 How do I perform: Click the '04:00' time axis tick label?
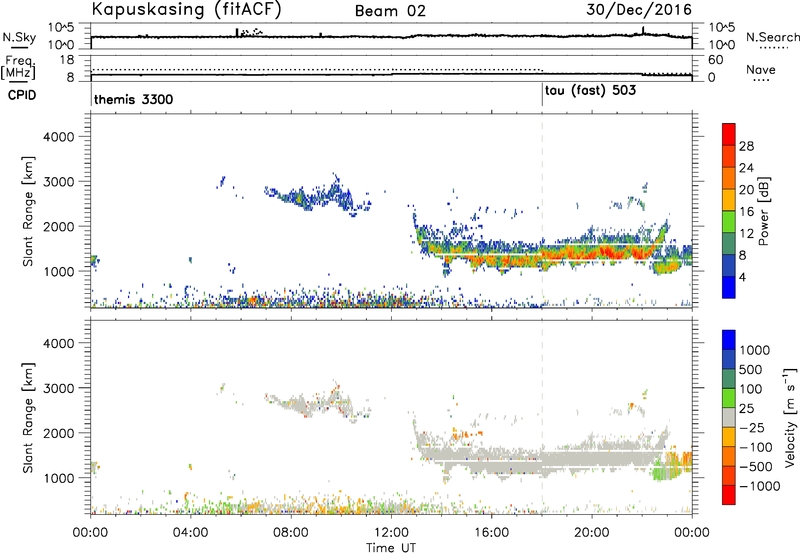(x=191, y=533)
